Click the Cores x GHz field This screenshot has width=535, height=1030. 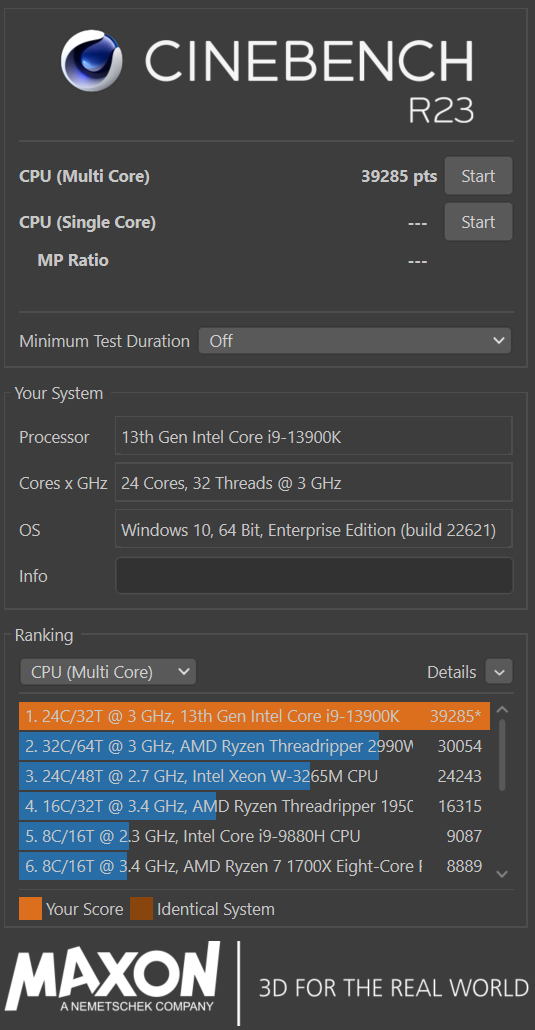314,483
